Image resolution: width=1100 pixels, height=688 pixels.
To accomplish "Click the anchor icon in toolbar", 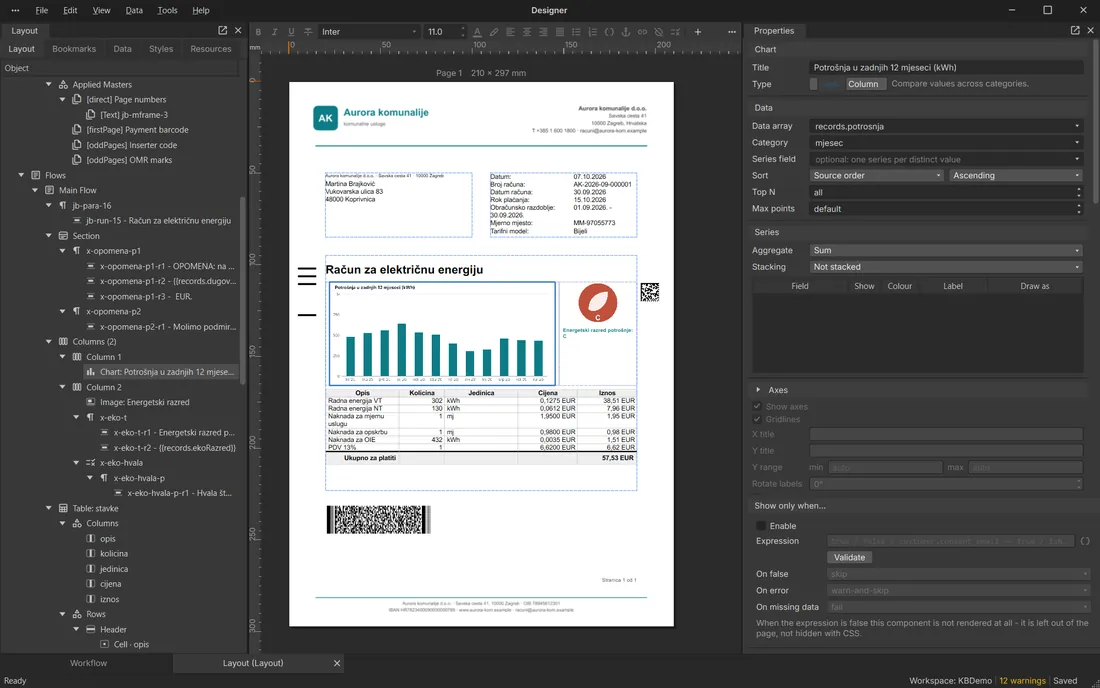I will (x=626, y=32).
